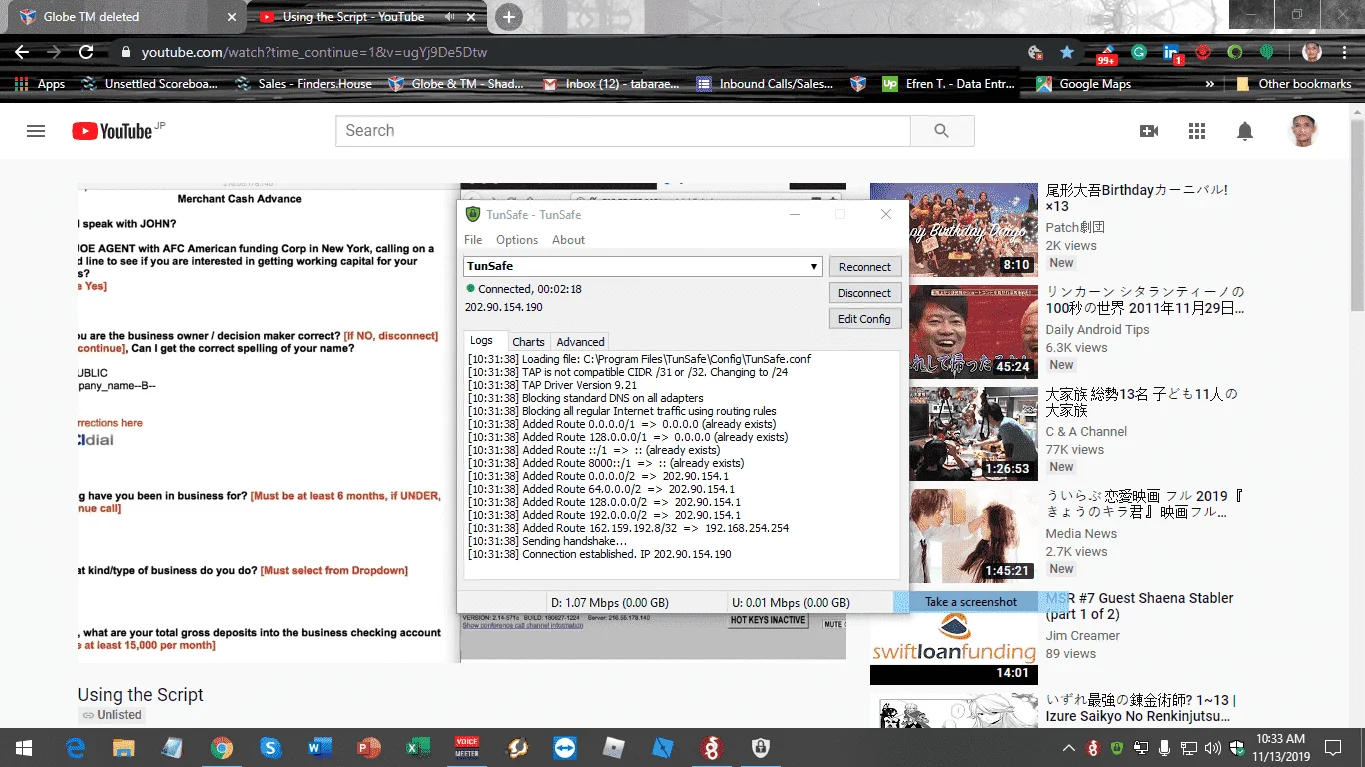This screenshot has height=767, width=1365.
Task: Open YouTube notifications bell
Action: [1245, 131]
